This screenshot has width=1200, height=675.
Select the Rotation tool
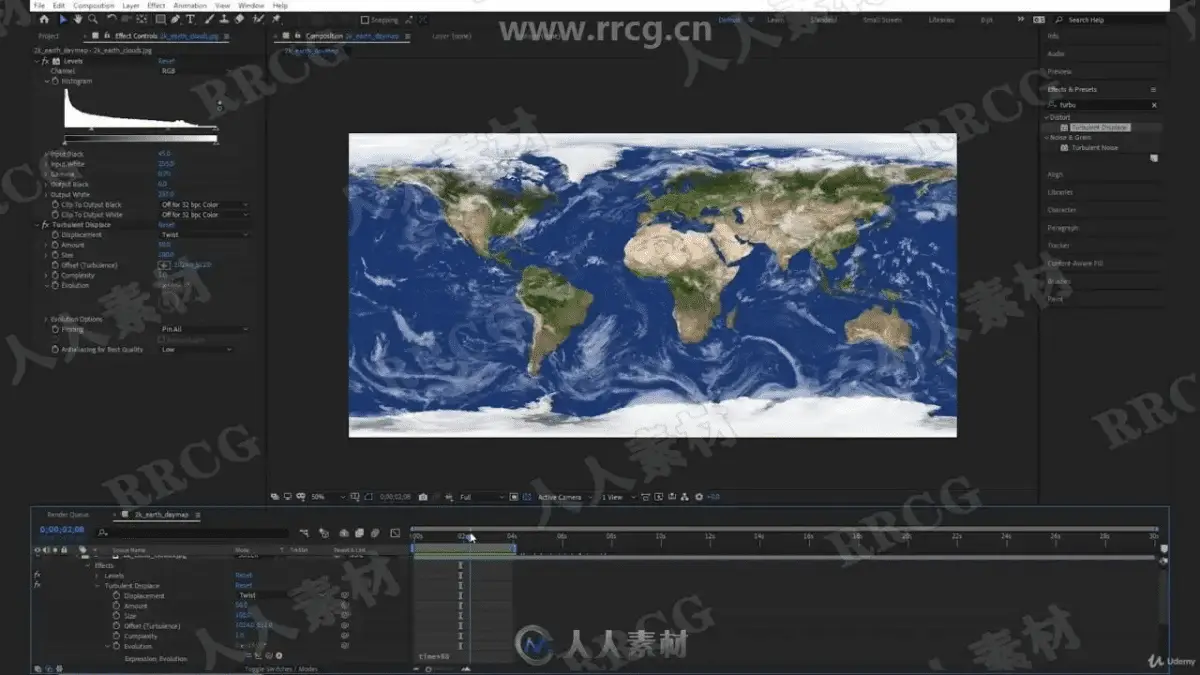coord(111,19)
